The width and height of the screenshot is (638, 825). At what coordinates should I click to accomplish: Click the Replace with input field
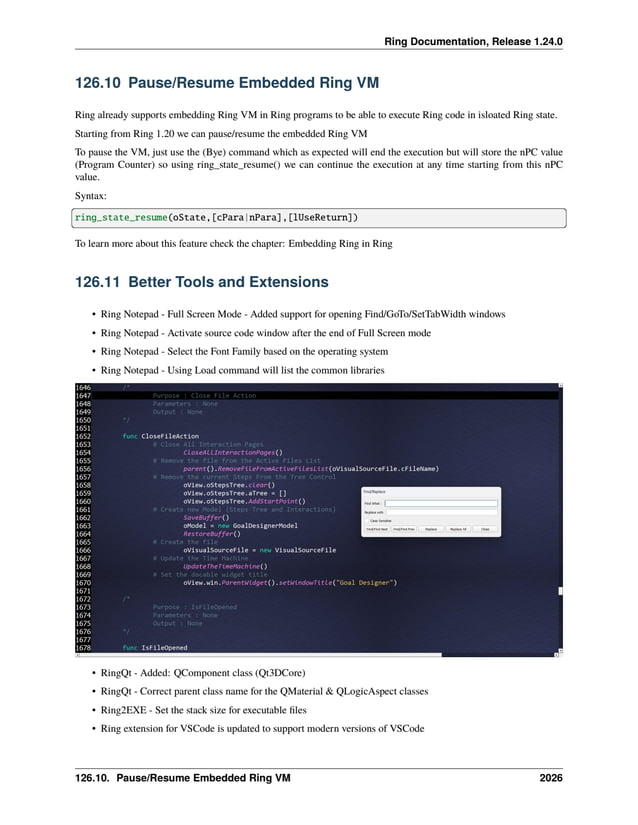click(441, 512)
